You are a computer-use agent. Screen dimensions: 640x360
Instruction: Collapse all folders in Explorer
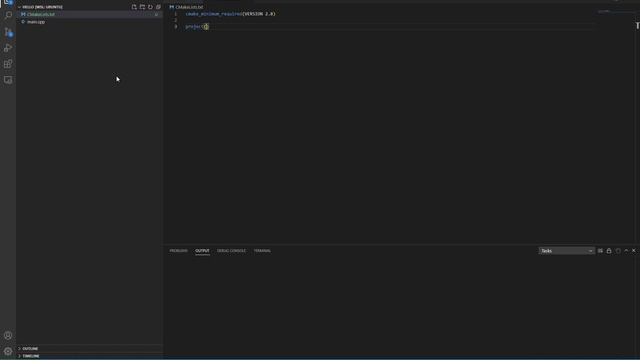pyautogui.click(x=158, y=7)
